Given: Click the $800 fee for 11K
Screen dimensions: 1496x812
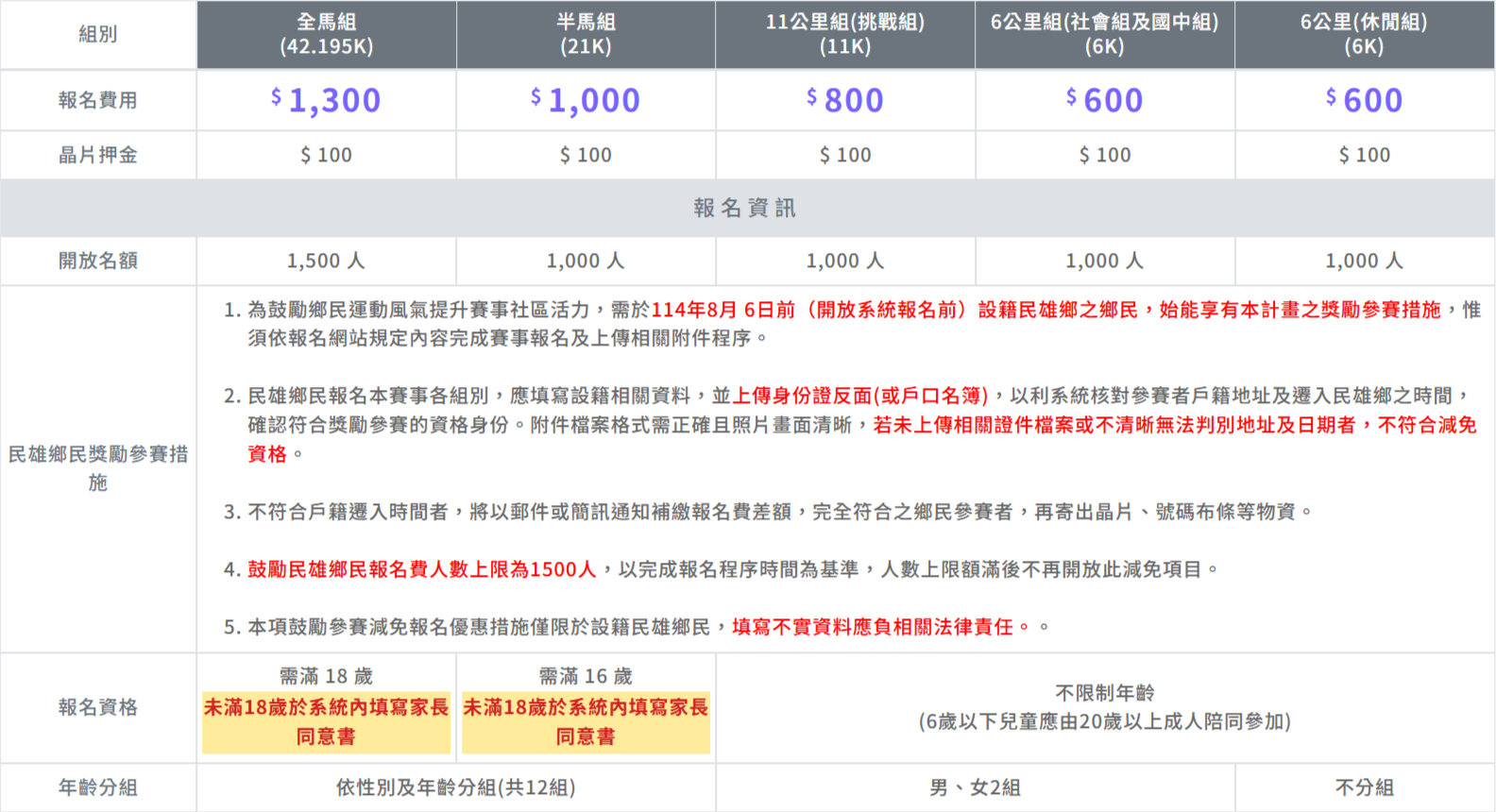Looking at the screenshot, I should pyautogui.click(x=844, y=100).
